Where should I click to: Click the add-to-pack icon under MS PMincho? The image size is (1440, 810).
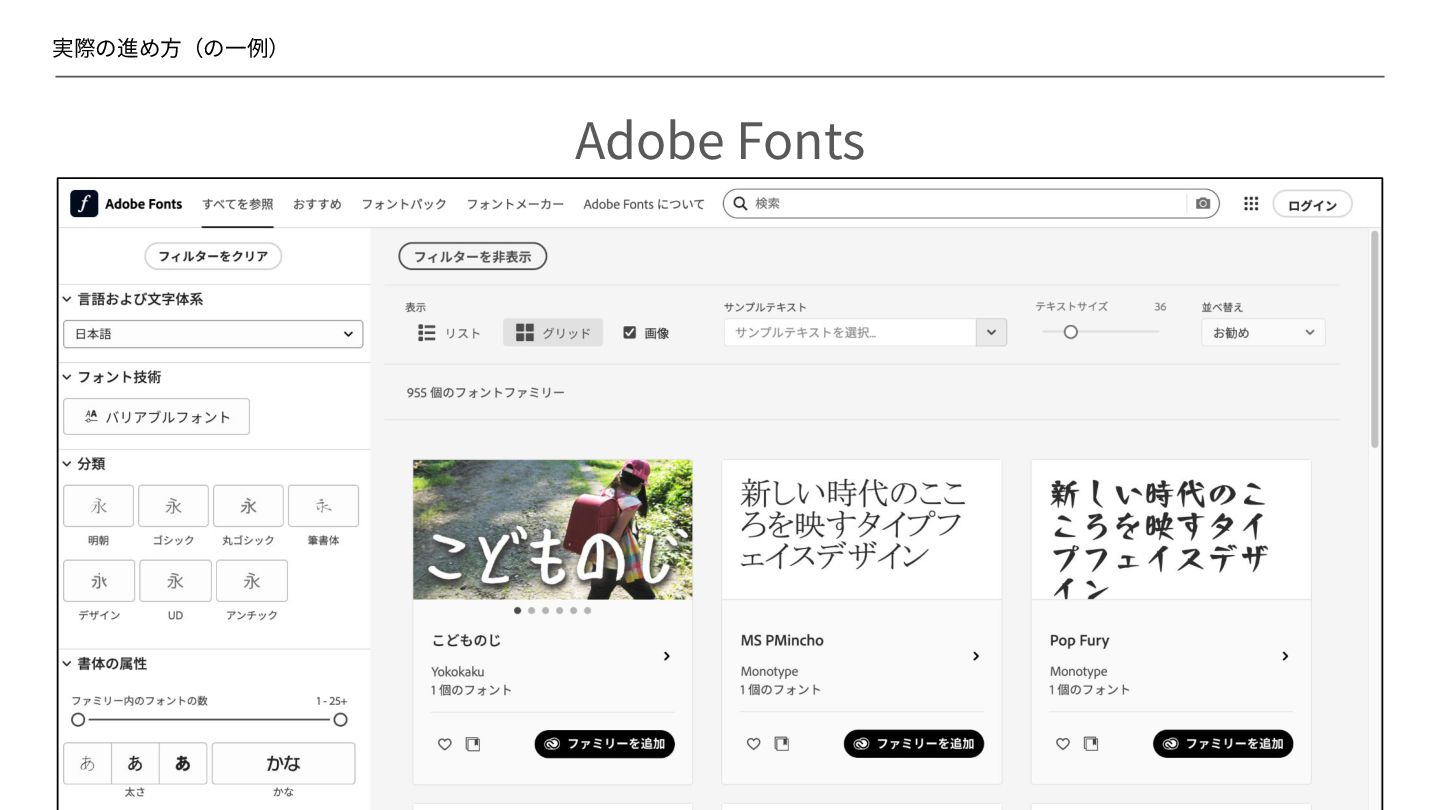click(x=782, y=744)
